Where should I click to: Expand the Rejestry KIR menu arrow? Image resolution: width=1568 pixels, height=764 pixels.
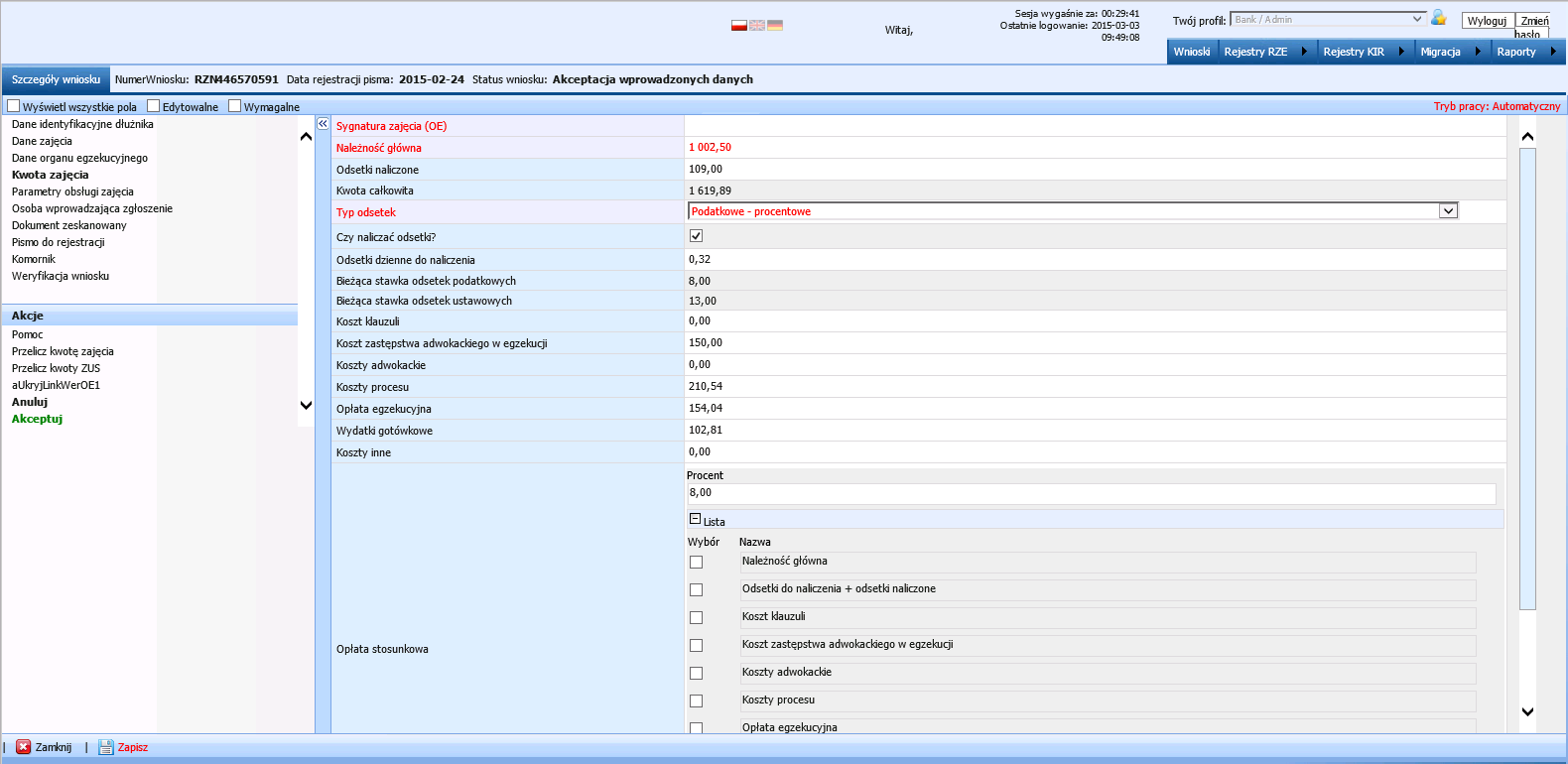[x=1401, y=52]
